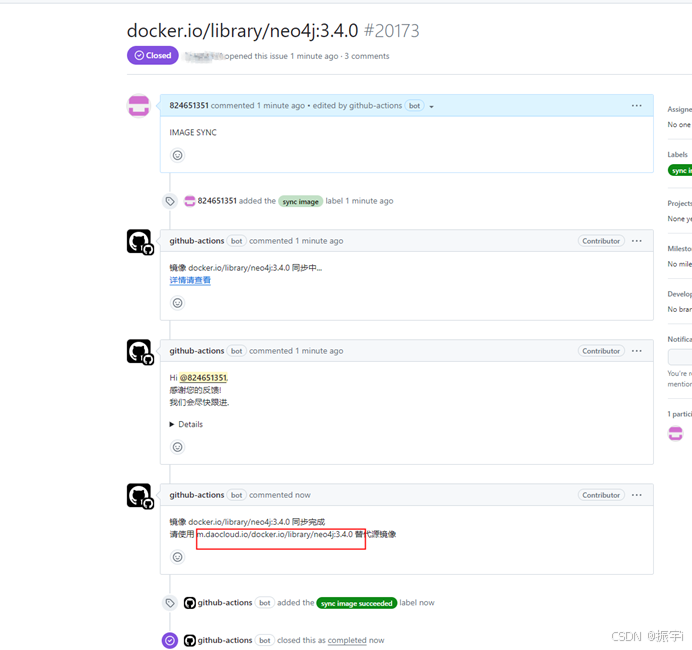Open avatar of issue author 824651351

[x=139, y=106]
